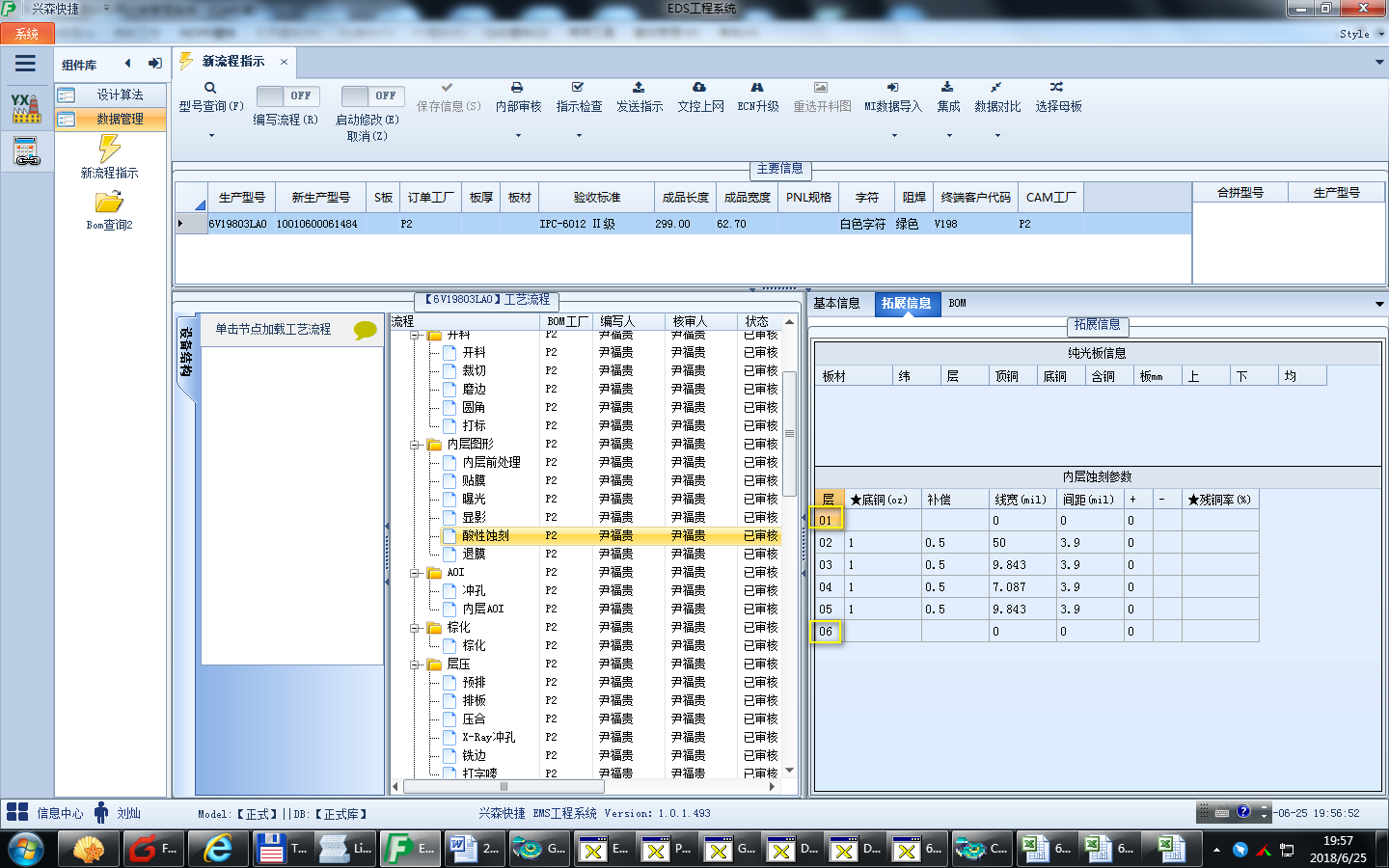The image size is (1389, 868).
Task: Click the yellow speech bubble hint icon
Action: pyautogui.click(x=365, y=330)
